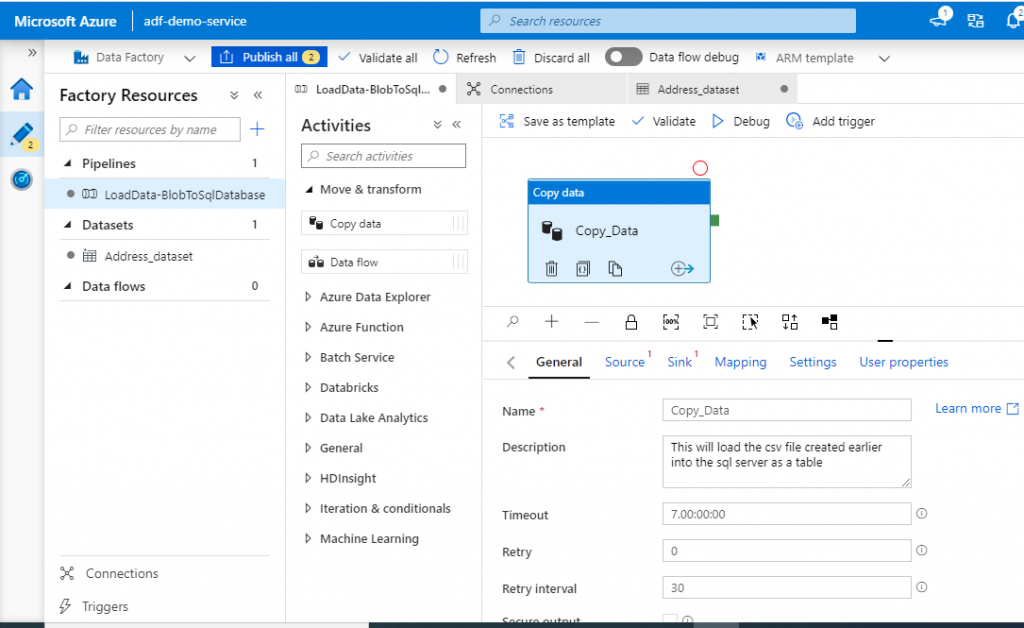1024x628 pixels.
Task: Select the Address_dataset tree item
Action: point(148,256)
